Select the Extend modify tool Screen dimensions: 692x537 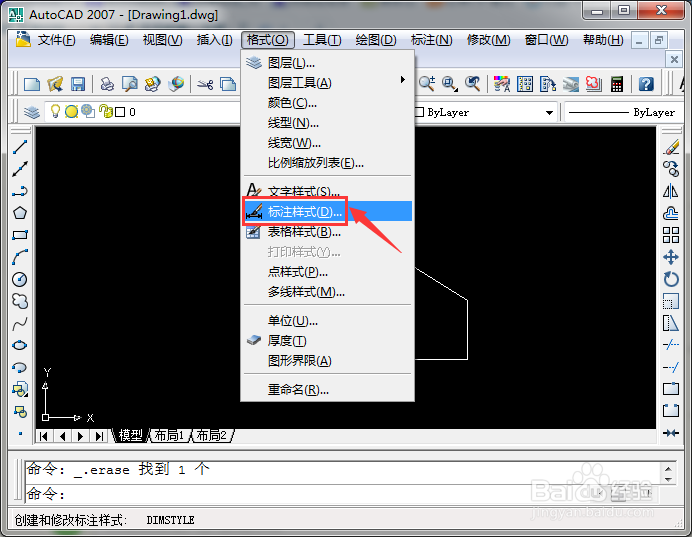point(671,367)
